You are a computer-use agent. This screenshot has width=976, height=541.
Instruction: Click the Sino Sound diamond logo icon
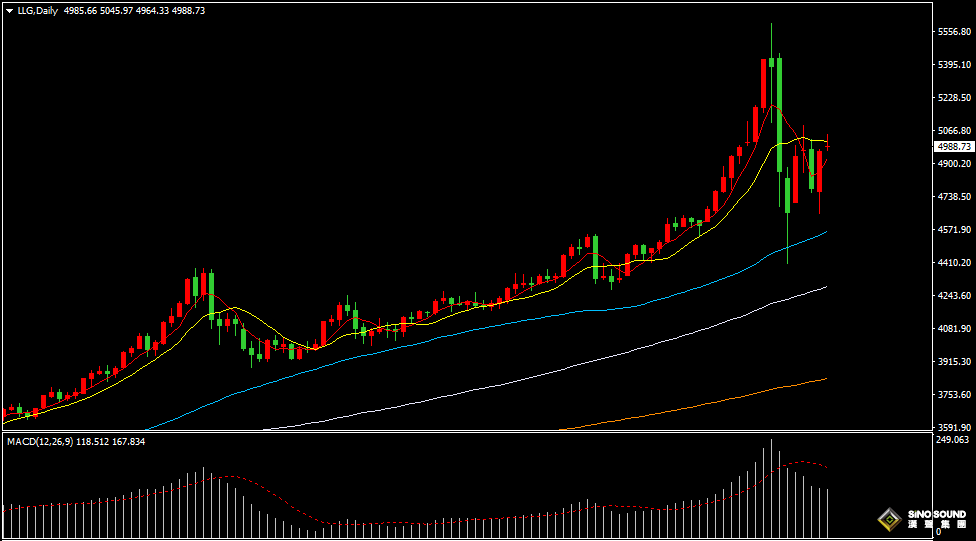click(x=887, y=519)
